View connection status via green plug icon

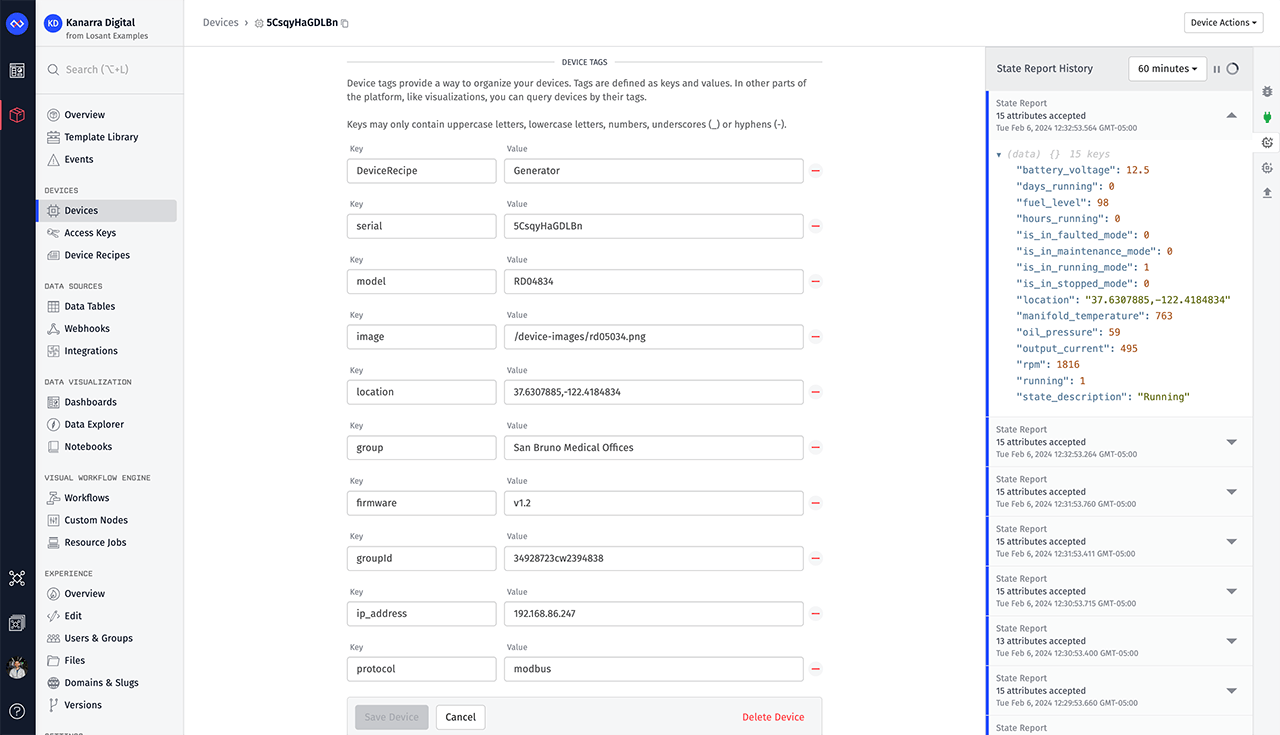(x=1266, y=117)
